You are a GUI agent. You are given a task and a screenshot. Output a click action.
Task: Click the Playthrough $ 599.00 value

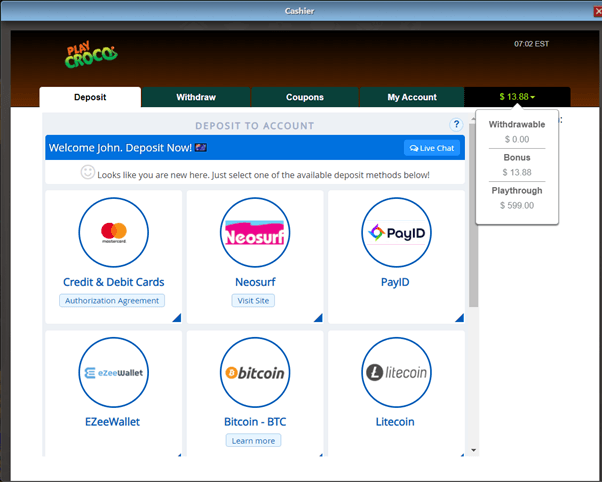click(x=517, y=205)
